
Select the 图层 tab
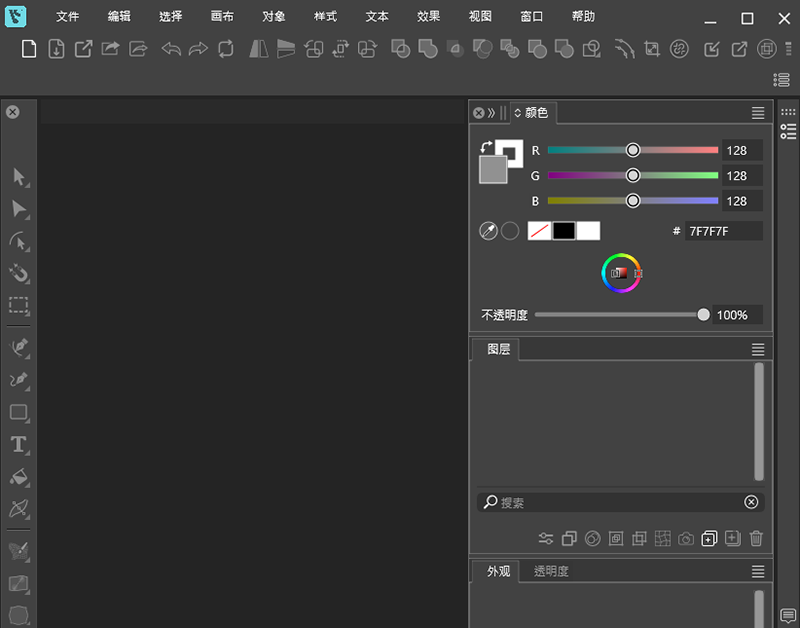[498, 349]
